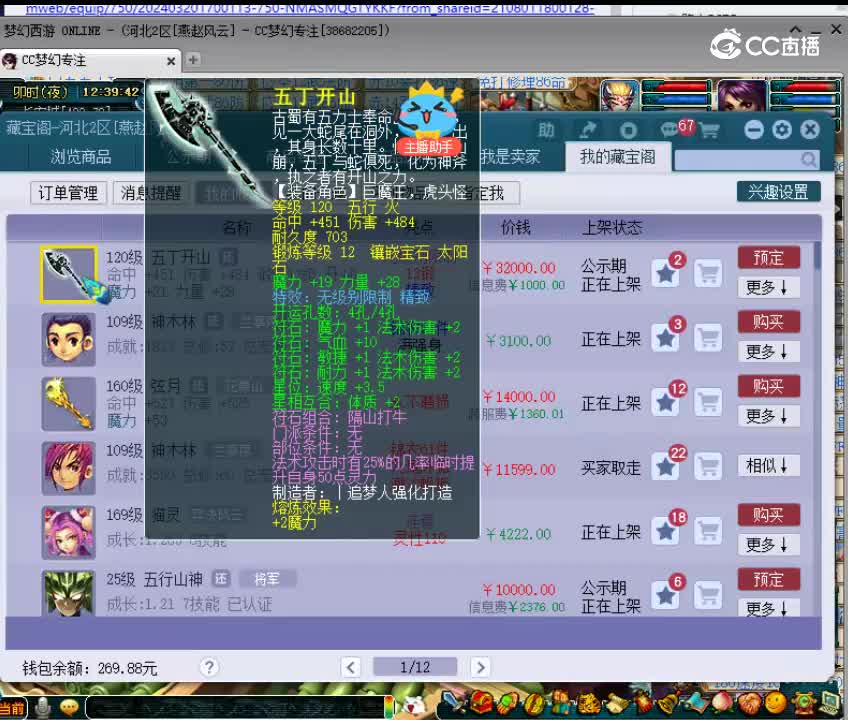The image size is (848, 720).
Task: Add 11599.00 item to cart
Action: pos(708,467)
